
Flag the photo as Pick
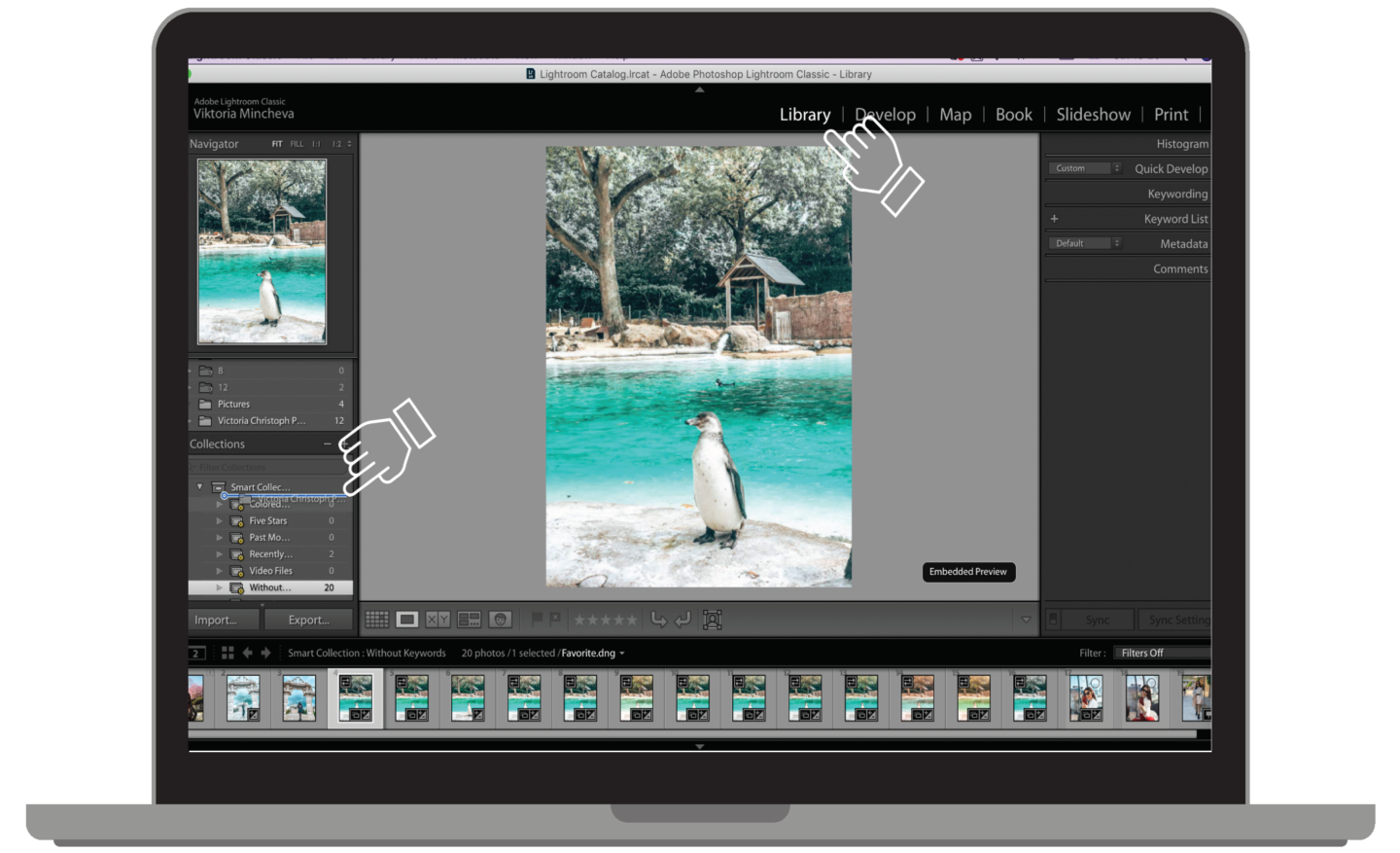coord(537,619)
